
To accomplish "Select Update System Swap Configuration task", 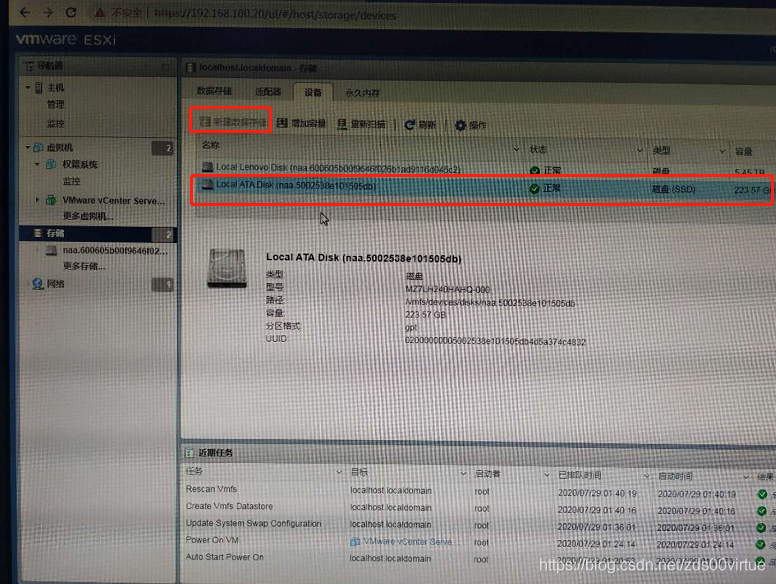I will (x=478, y=525).
